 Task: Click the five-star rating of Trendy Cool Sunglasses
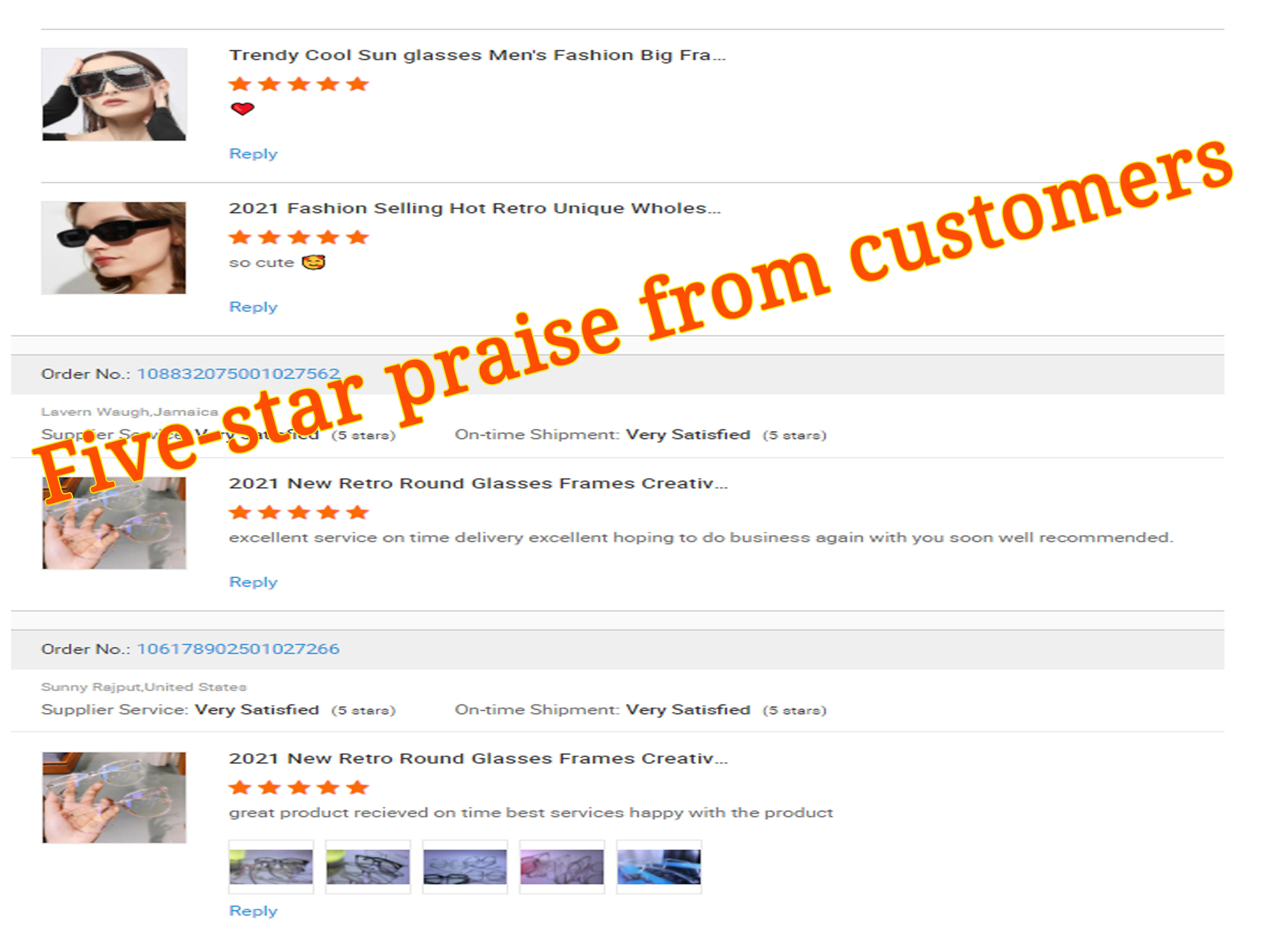tap(299, 84)
